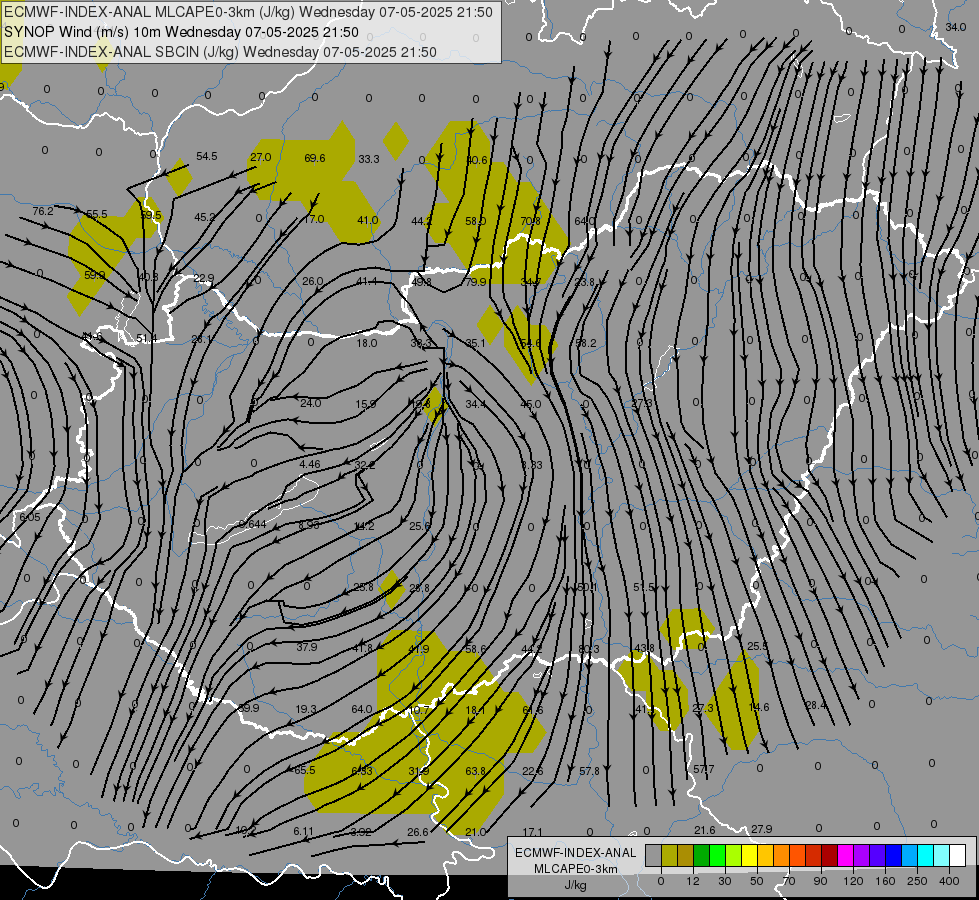
Task: Click the map value '51.5'
Action: pos(644,587)
